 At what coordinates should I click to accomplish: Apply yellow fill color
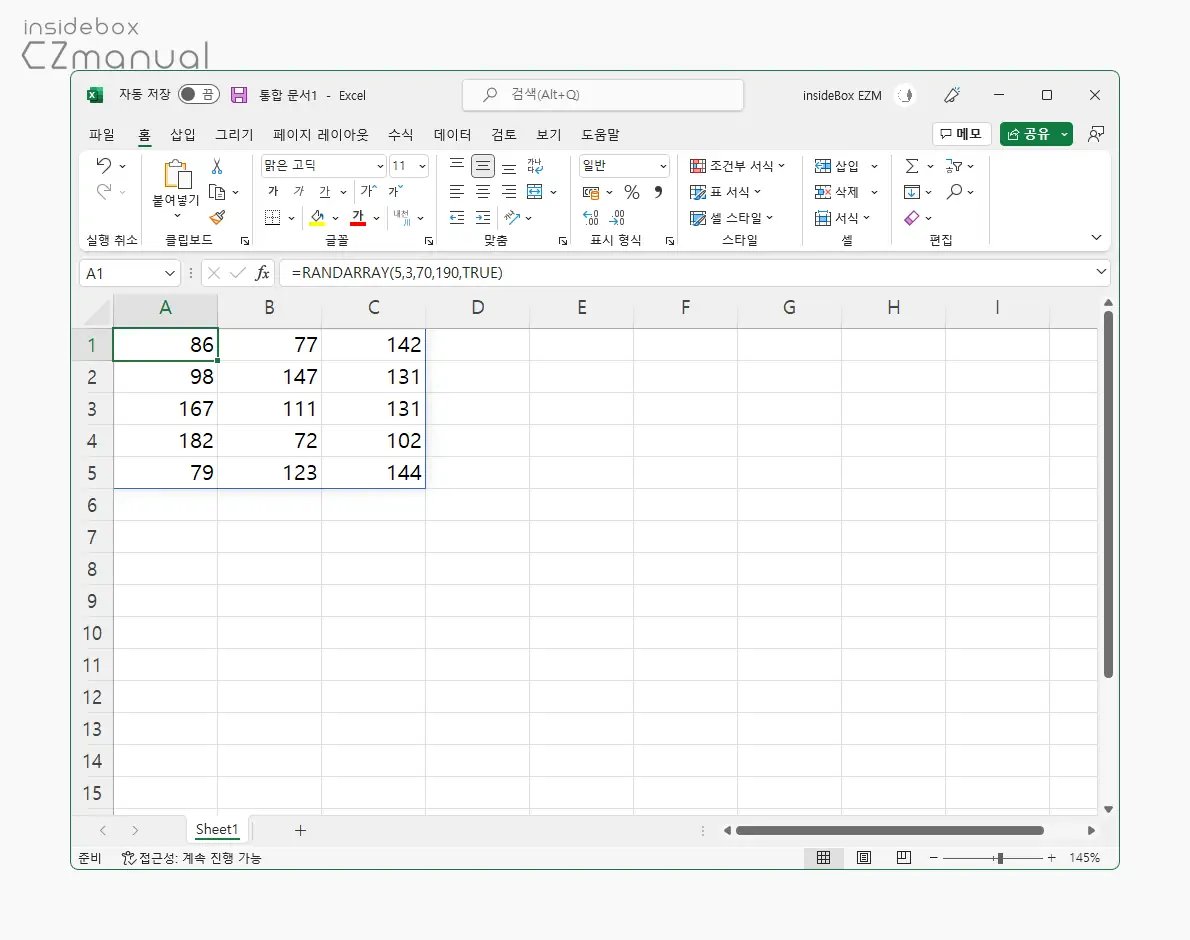pos(317,218)
